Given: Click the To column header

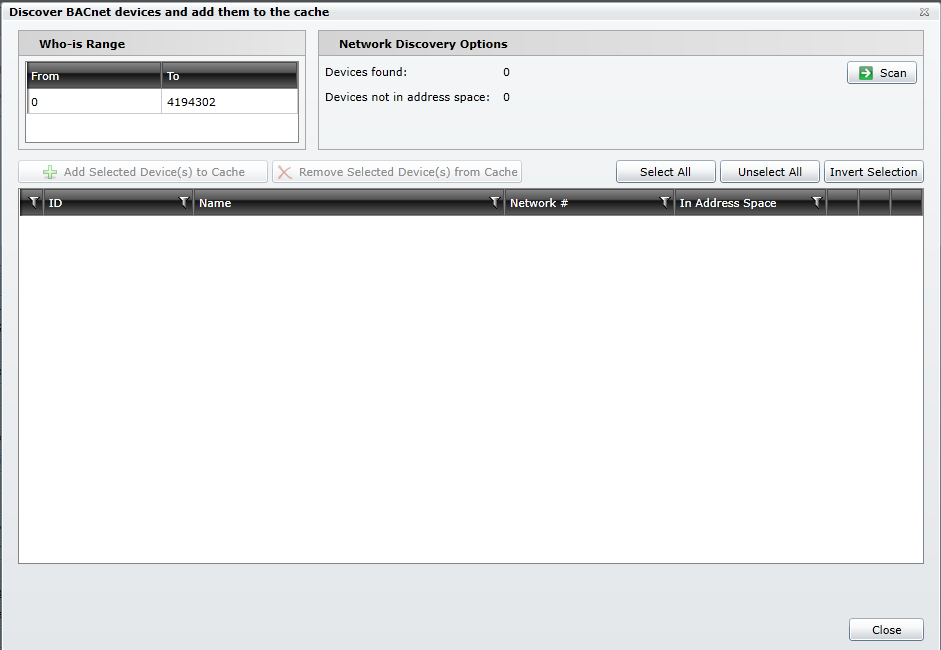Looking at the screenshot, I should pyautogui.click(x=229, y=76).
